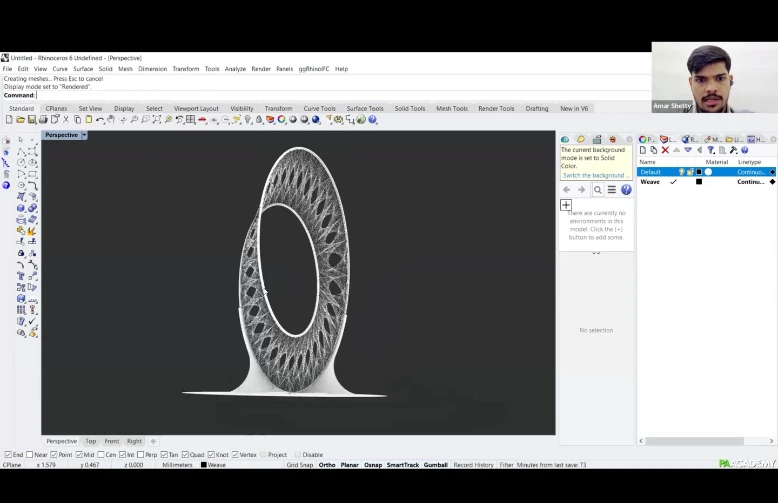Toggle the Default layer lightbulb visibility

tap(681, 172)
